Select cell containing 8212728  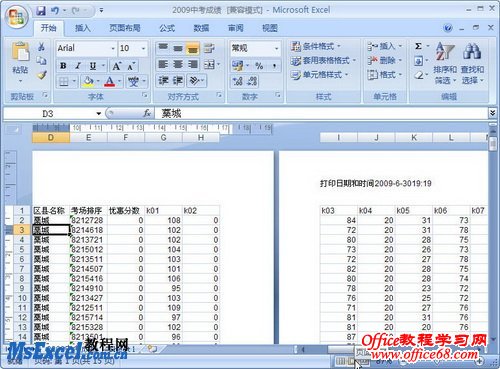coord(88,220)
